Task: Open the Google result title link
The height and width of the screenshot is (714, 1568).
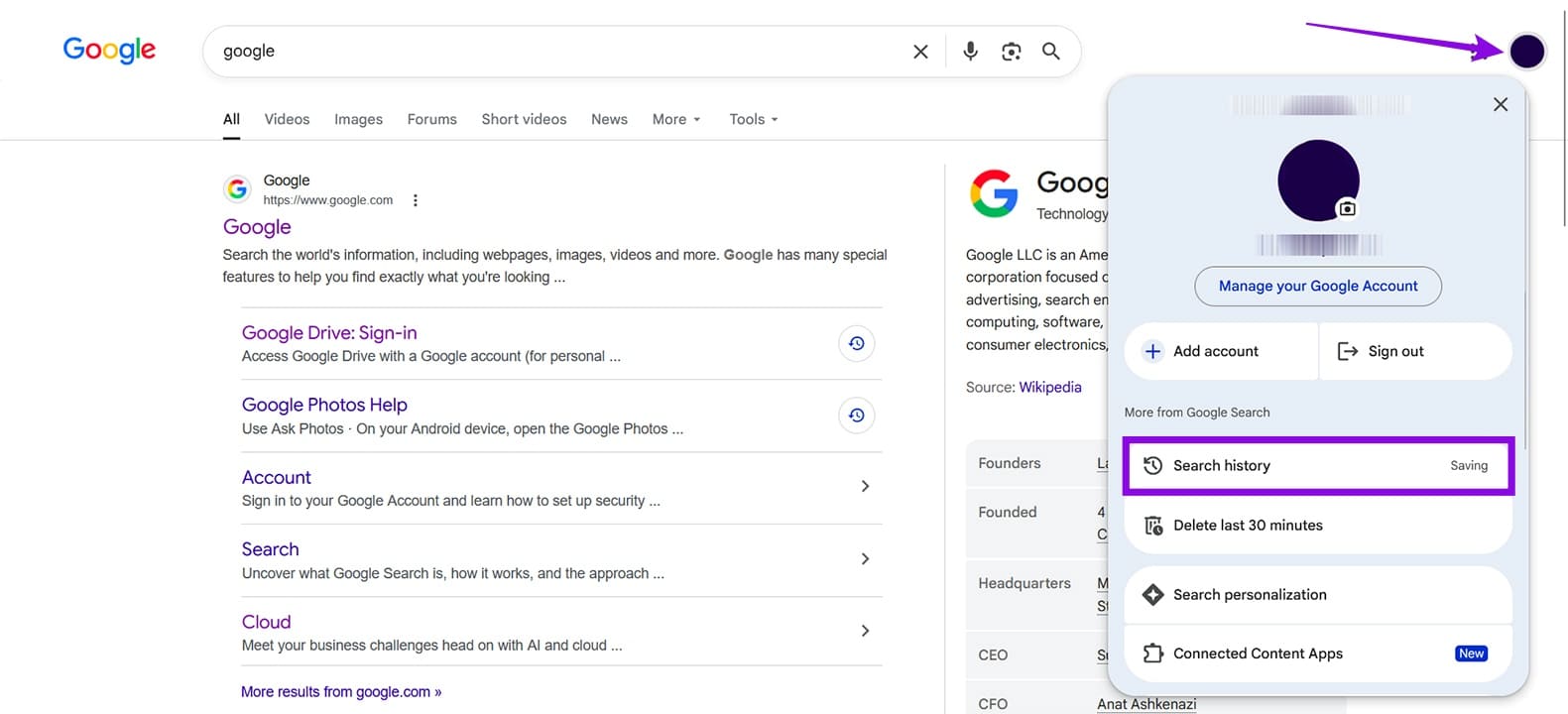Action: (257, 227)
